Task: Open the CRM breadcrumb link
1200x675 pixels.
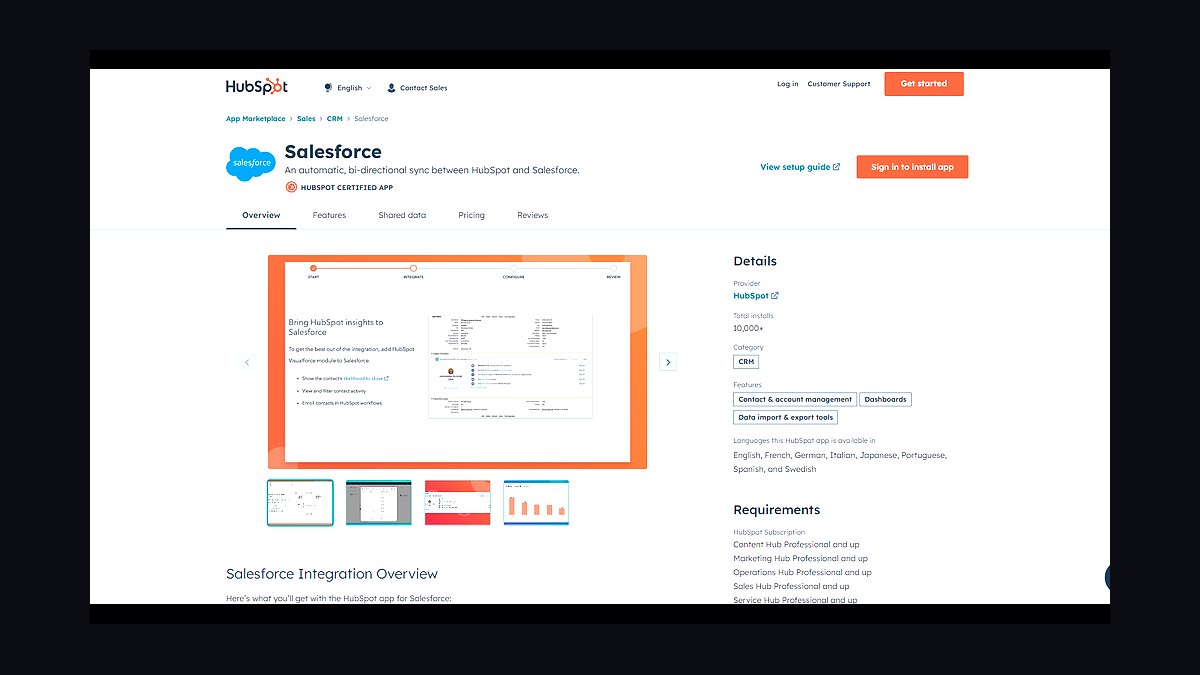Action: click(334, 119)
